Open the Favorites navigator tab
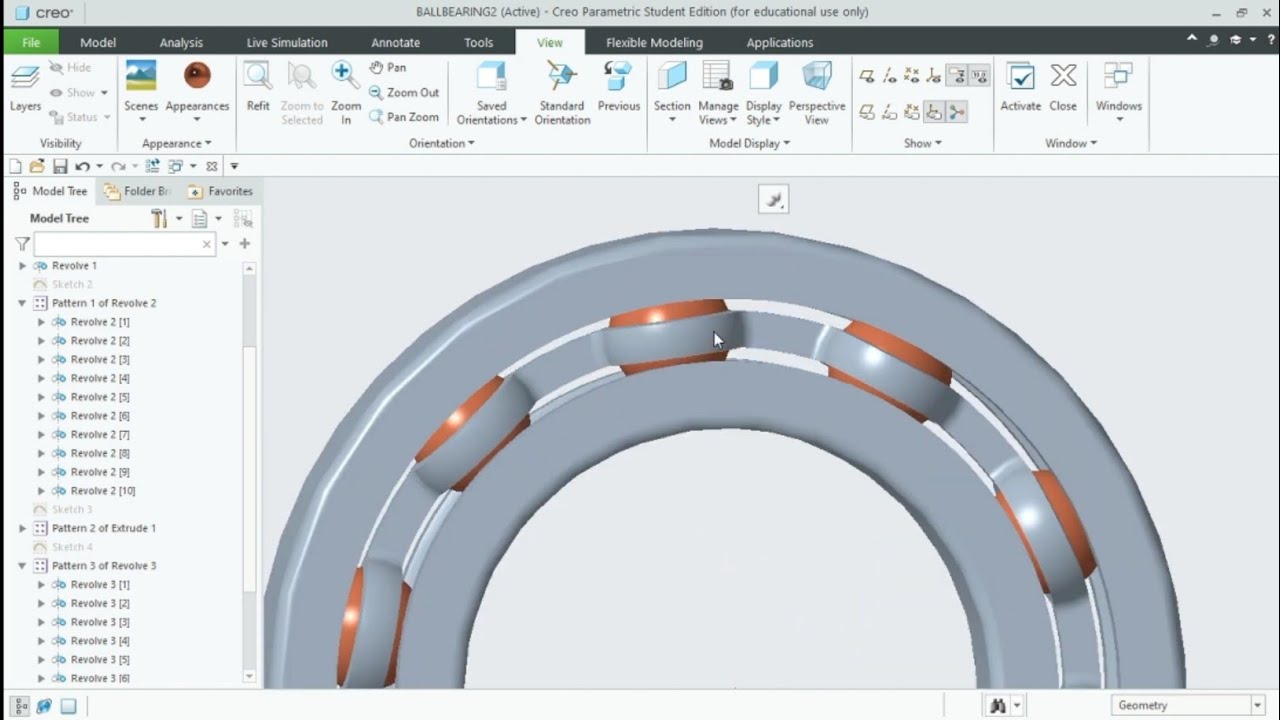1280x720 pixels. 220,191
